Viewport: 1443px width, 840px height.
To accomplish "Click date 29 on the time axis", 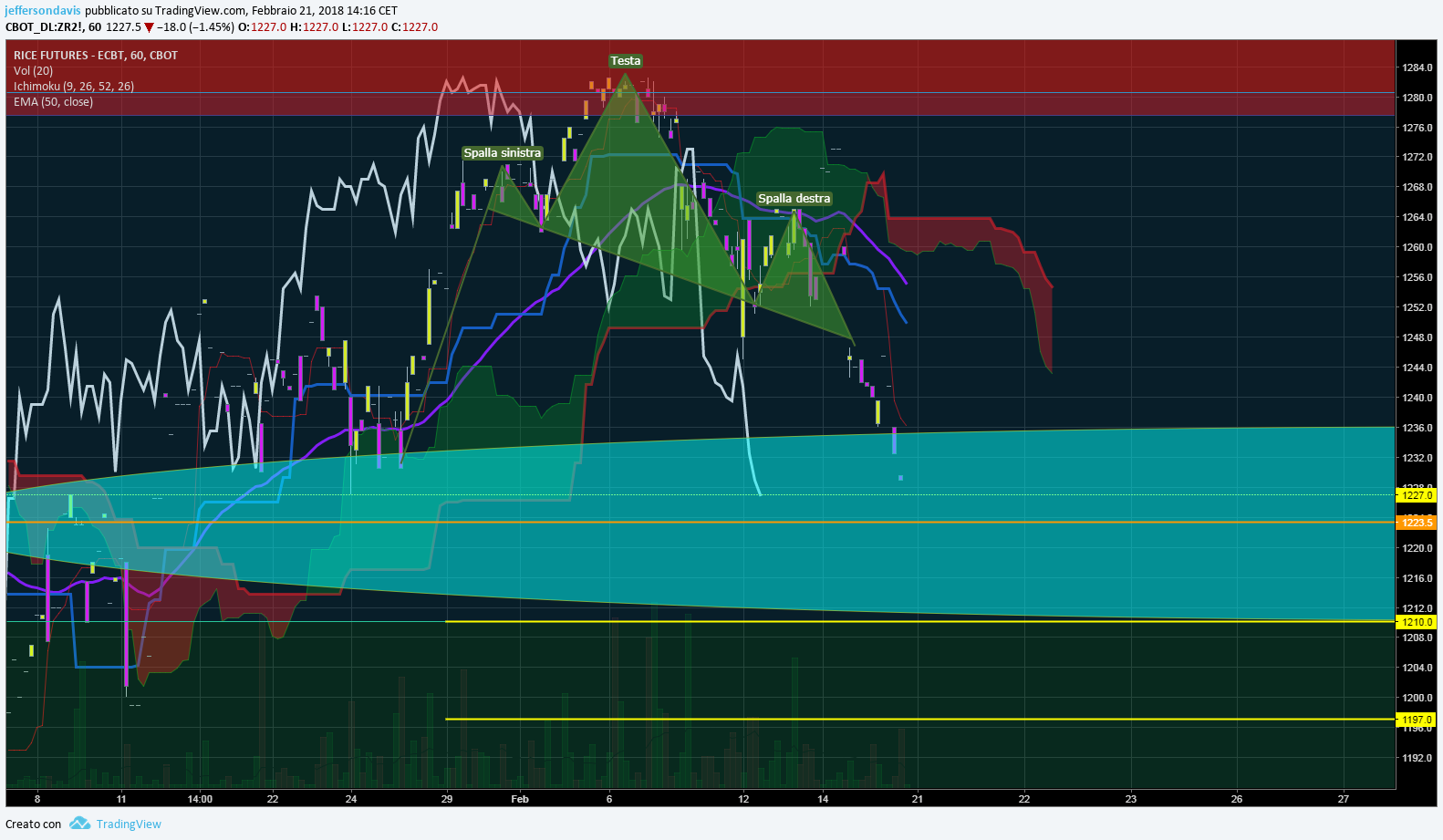I will pos(447,799).
